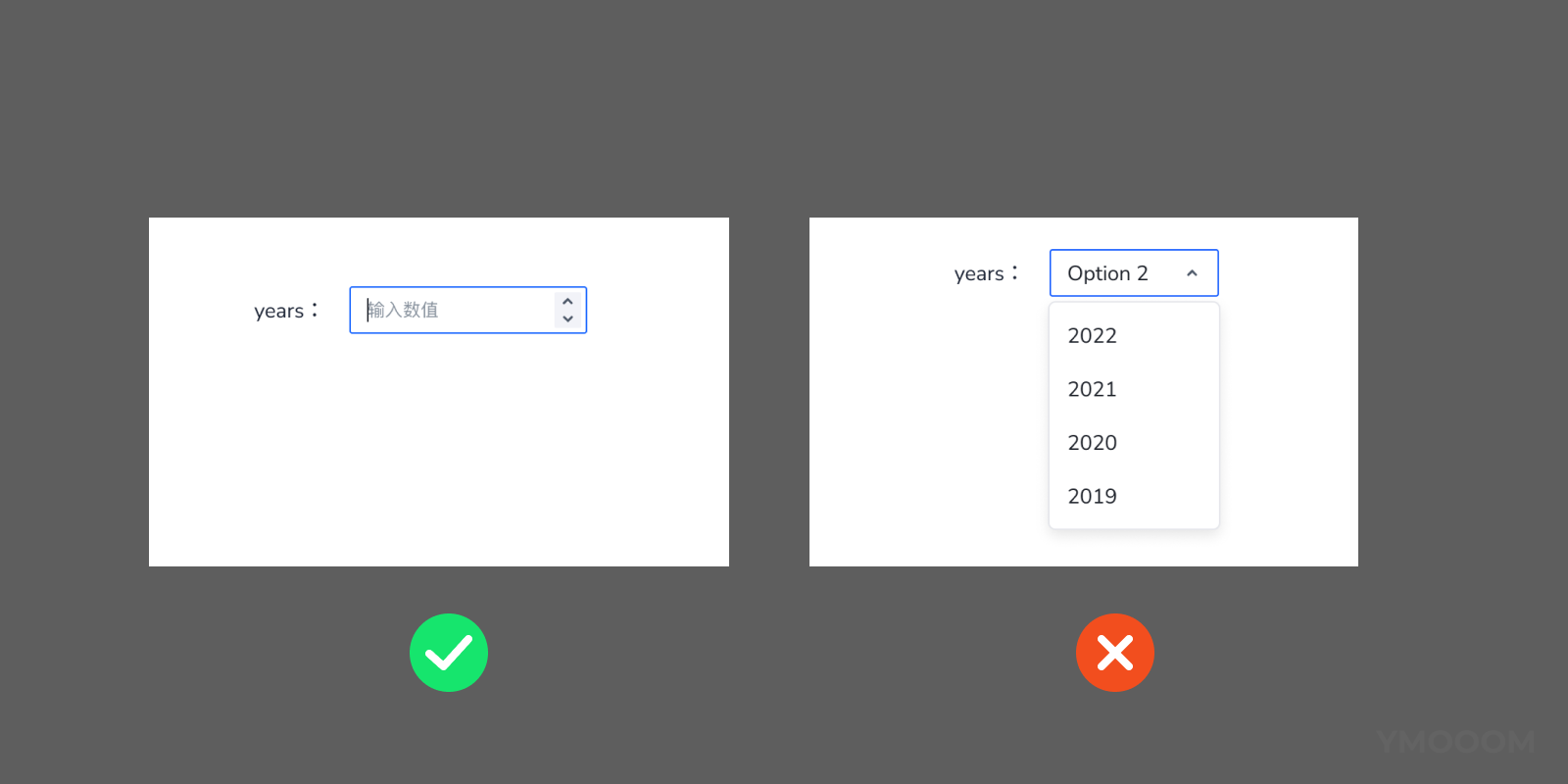
Task: Select 2022 from the dropdown list
Action: [1093, 336]
